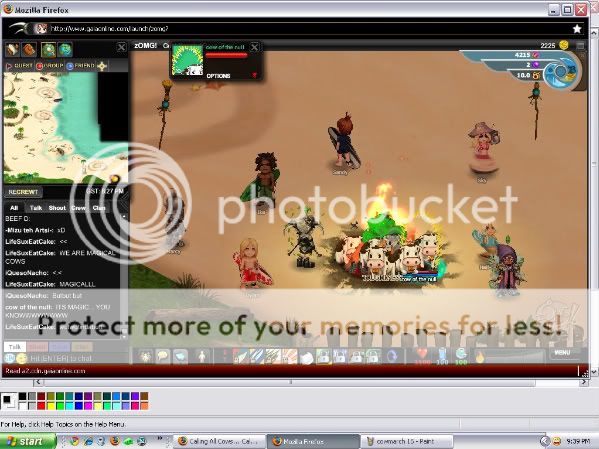The height and width of the screenshot is (449, 599).
Task: Open the game MENU button
Action: [562, 352]
